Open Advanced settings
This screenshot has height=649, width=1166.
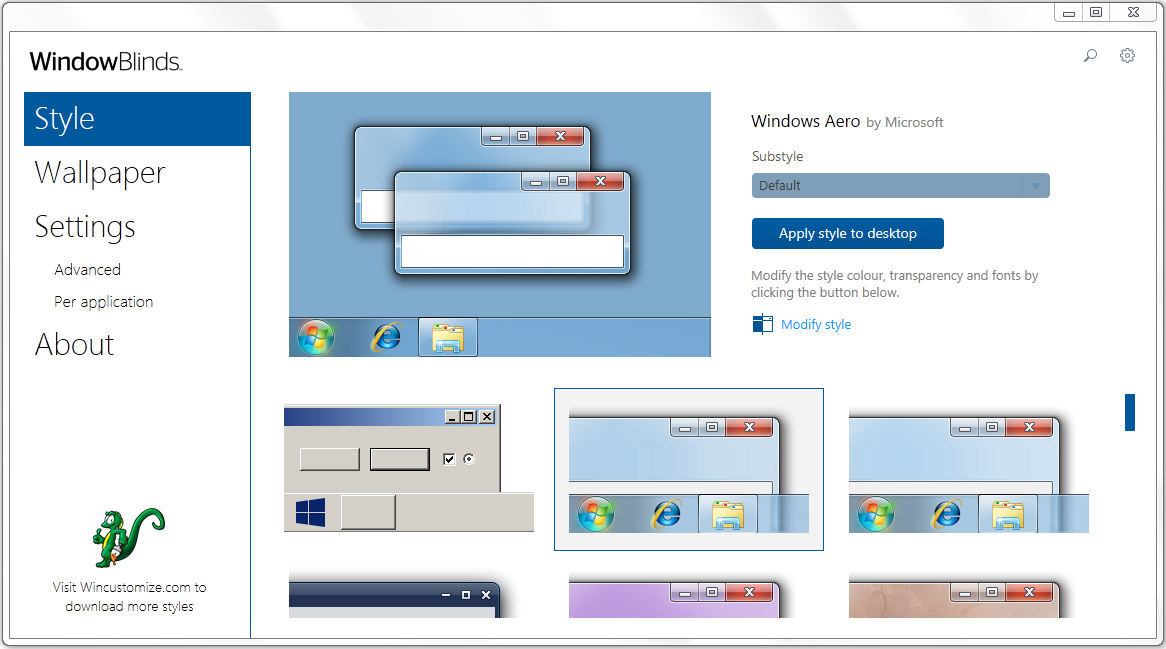coord(87,269)
